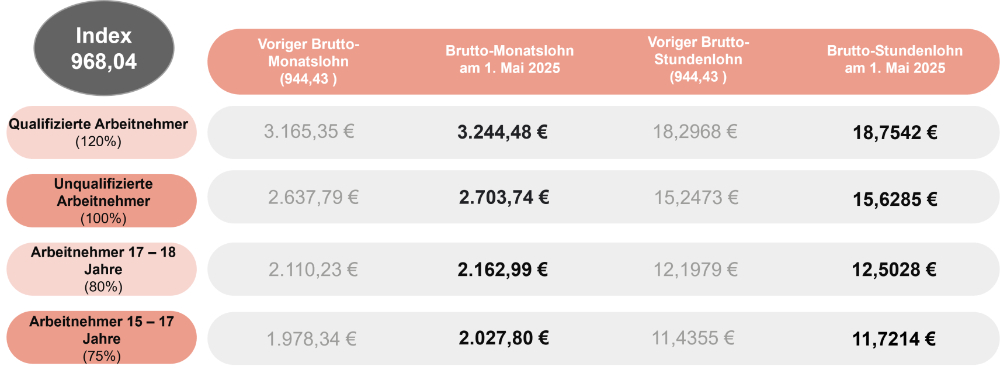
Task: Select the 3.165,35 € previous wage value
Action: click(309, 133)
